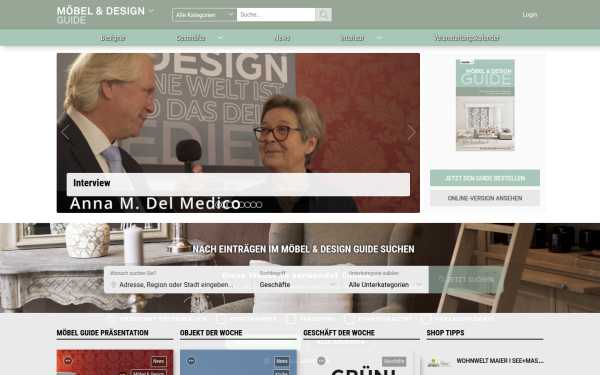Screen dimensions: 600x375
Task: Click the Geschäfte tag on Geschäft der Woche card
Action: (x=394, y=361)
